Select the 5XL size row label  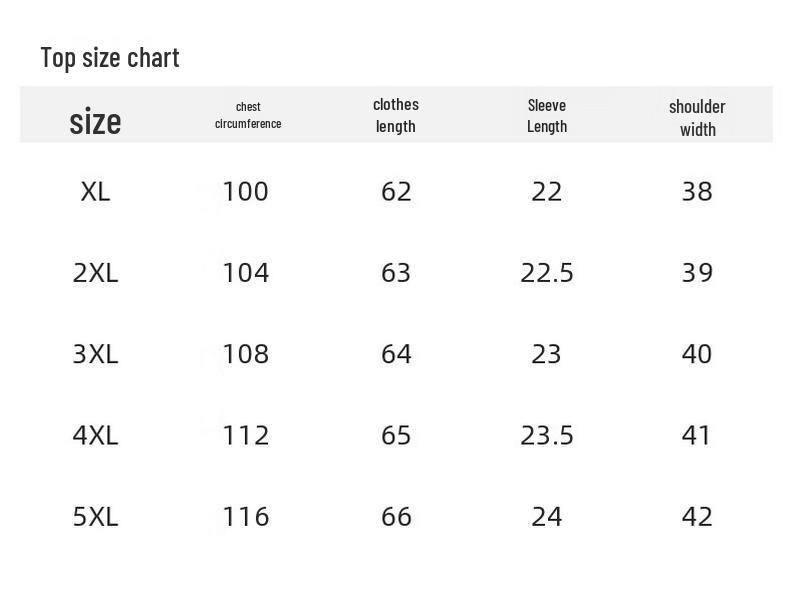coord(95,516)
